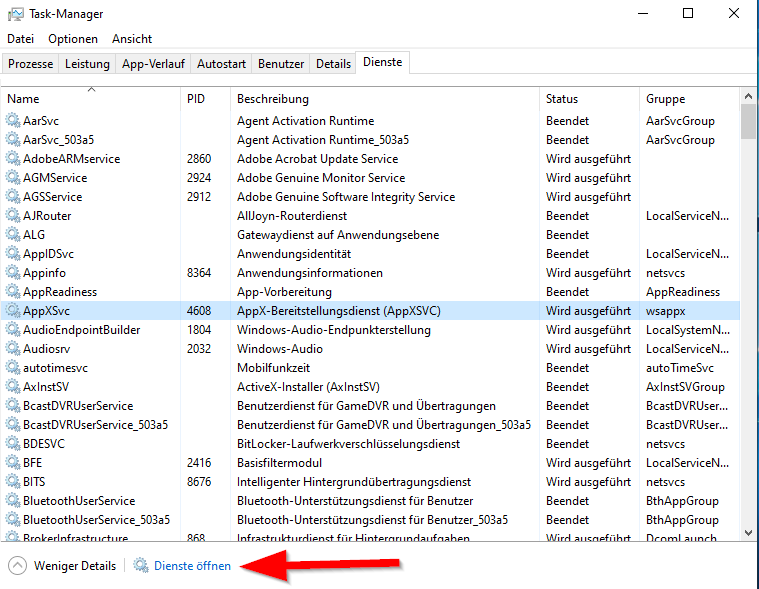Click description Windows-Audio-Endpunkterstellung
Screen dimensions: 759x589
click(x=334, y=330)
